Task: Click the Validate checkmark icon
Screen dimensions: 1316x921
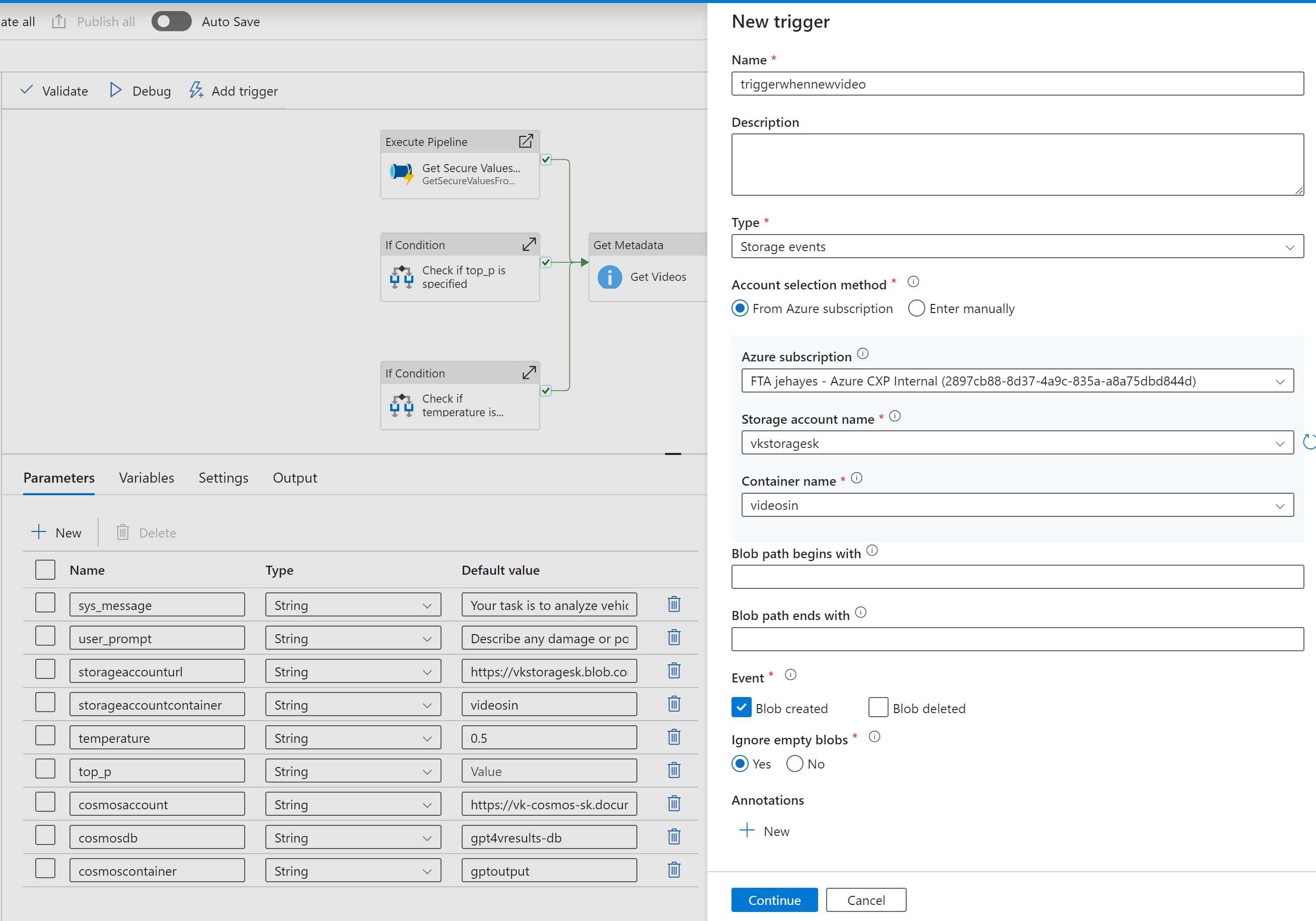Action: coord(26,90)
